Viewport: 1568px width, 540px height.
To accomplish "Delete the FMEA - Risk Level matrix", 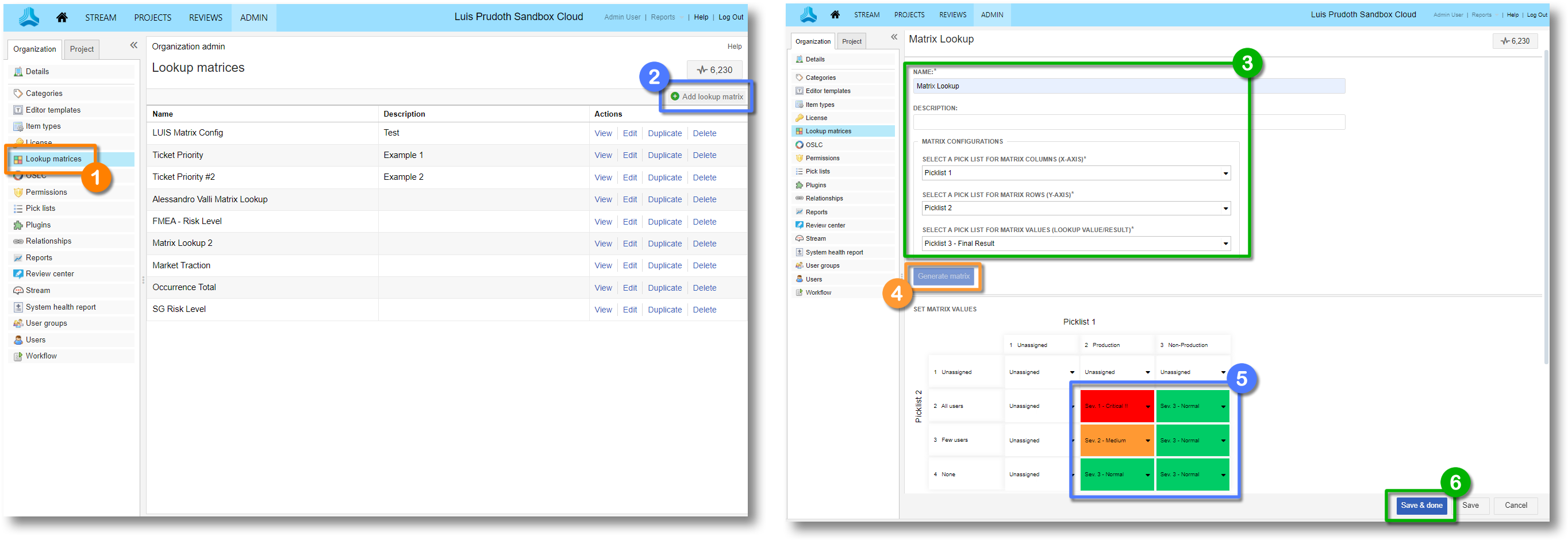I will coord(704,222).
